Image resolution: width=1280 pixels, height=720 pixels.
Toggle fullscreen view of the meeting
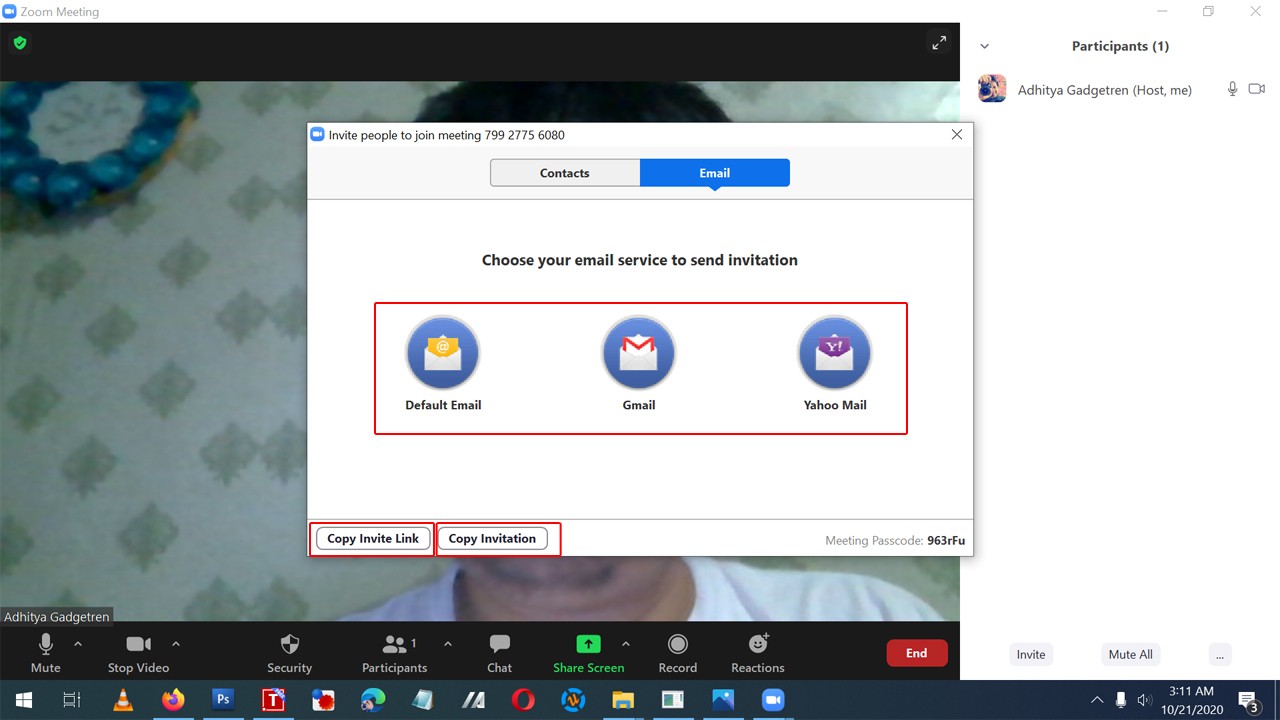[x=938, y=43]
